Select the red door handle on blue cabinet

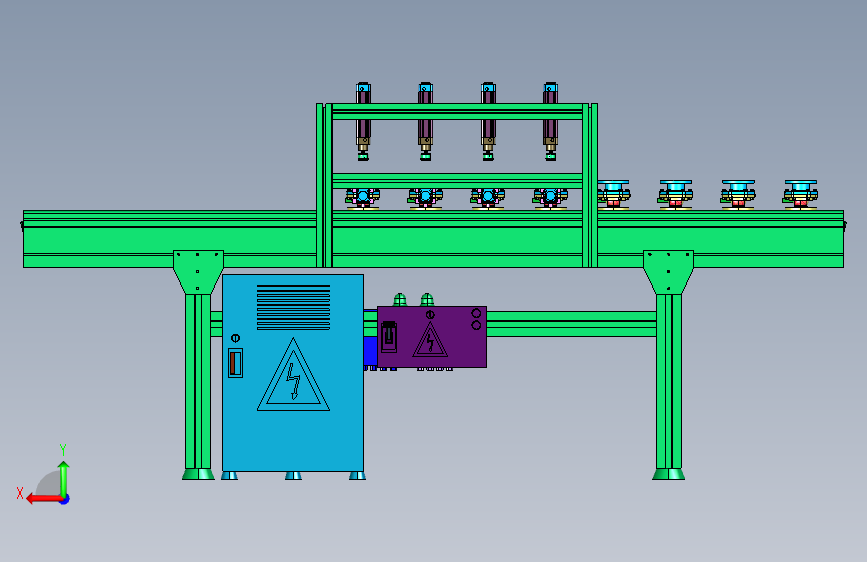tap(236, 363)
